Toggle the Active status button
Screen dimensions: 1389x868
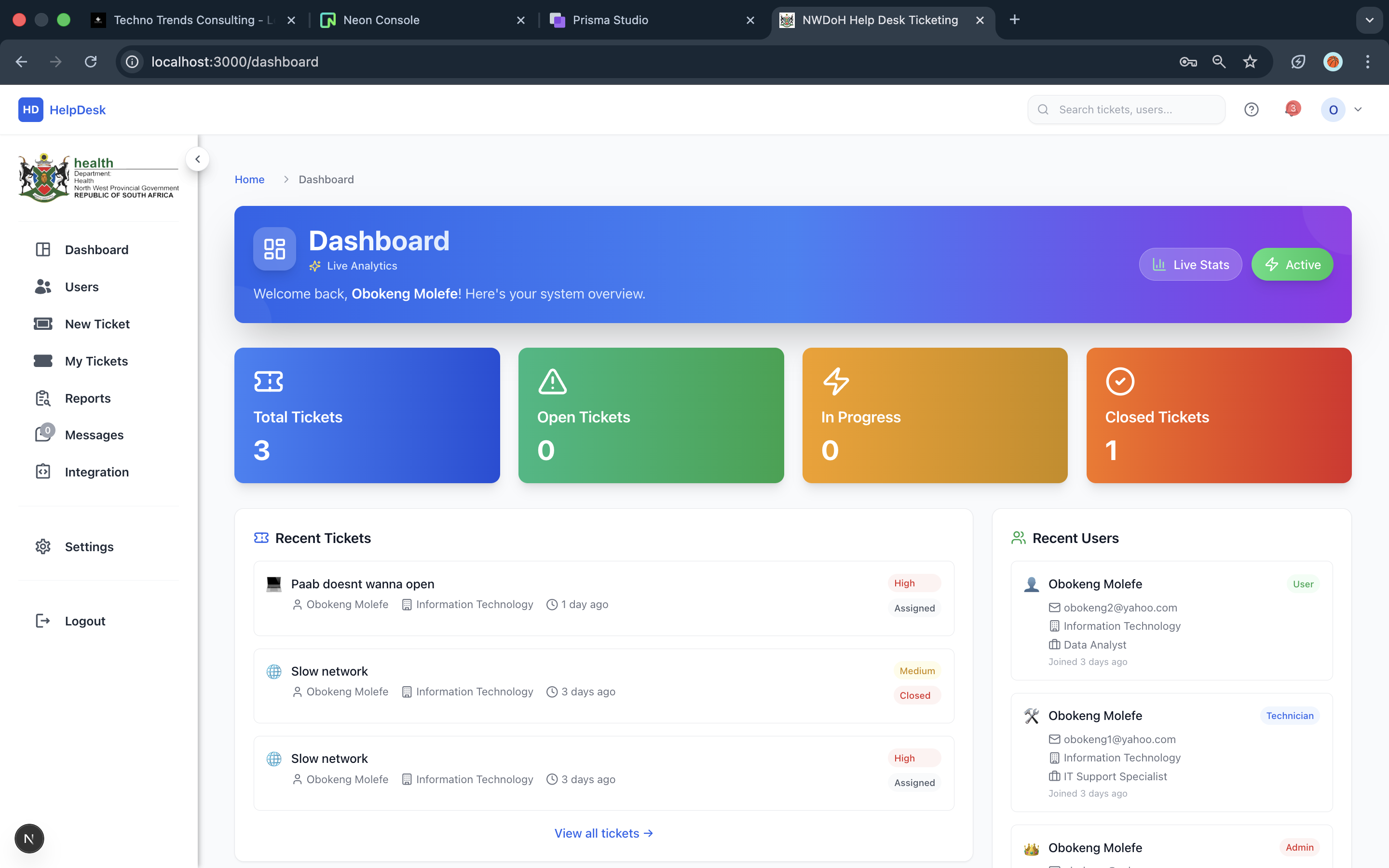coord(1292,265)
